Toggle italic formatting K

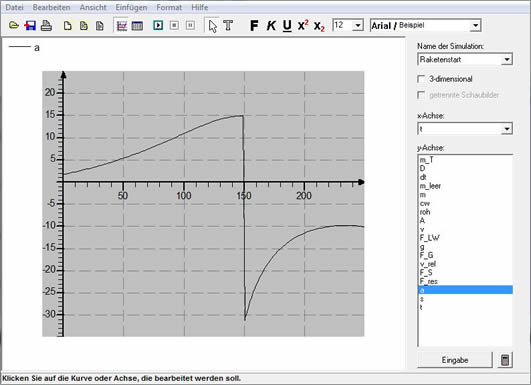coord(271,25)
